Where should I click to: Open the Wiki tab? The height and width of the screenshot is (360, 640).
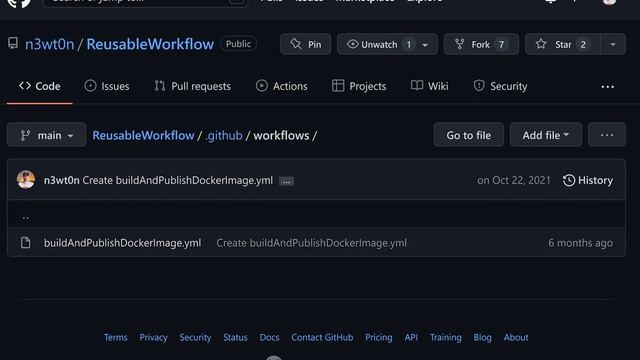click(429, 86)
